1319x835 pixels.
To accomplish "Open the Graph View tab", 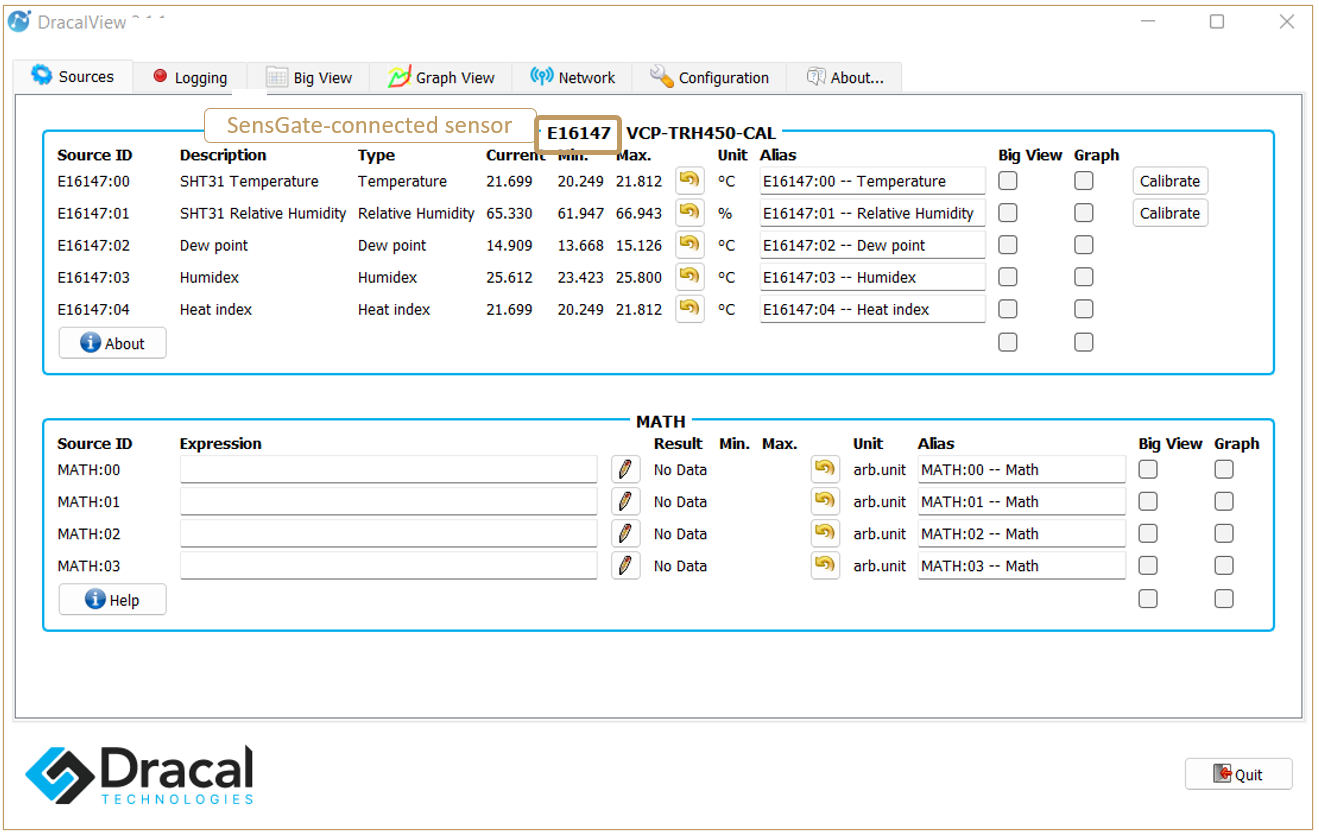I will pos(441,78).
